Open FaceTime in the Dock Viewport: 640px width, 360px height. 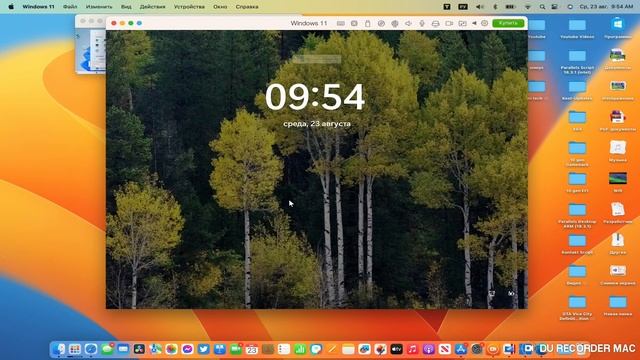coord(236,349)
